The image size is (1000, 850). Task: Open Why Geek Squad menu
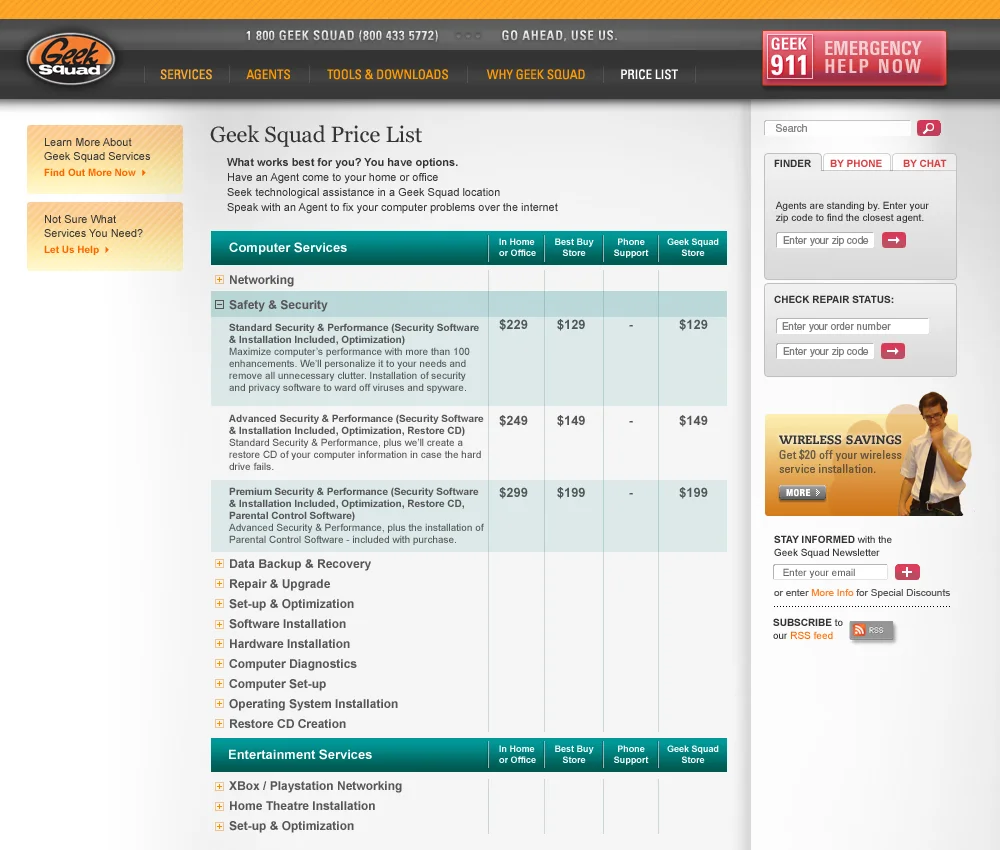click(536, 75)
